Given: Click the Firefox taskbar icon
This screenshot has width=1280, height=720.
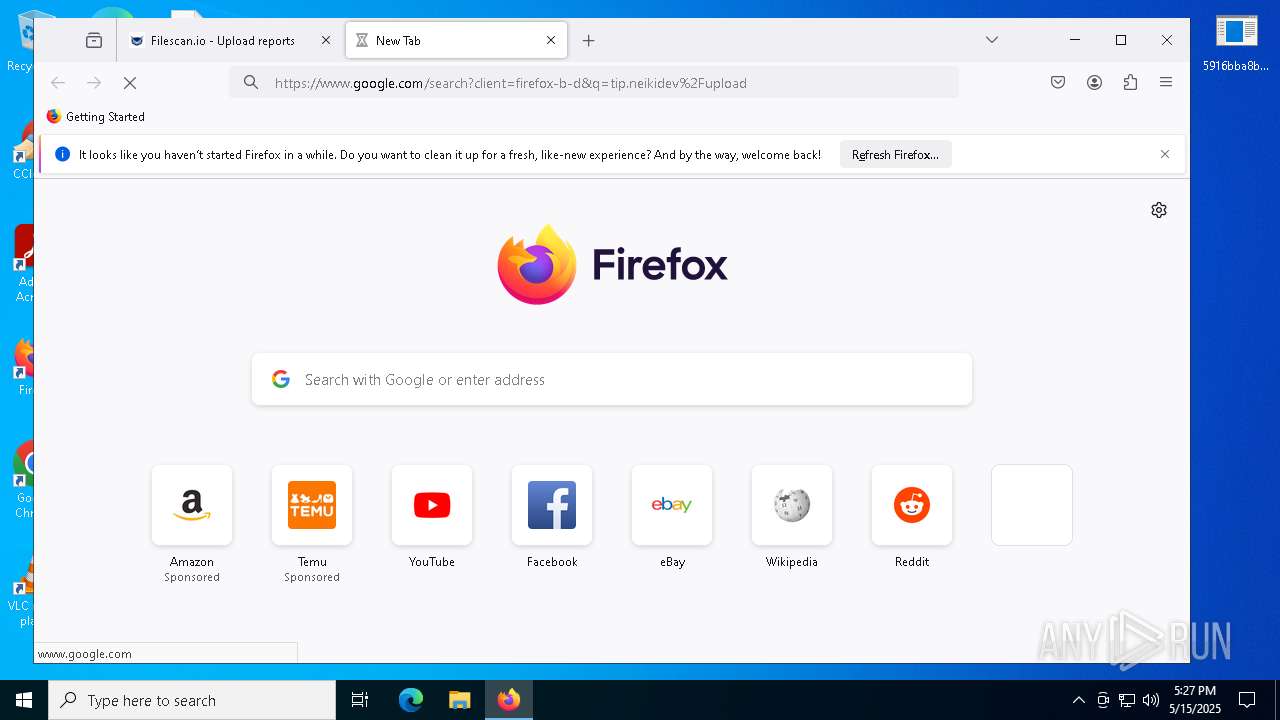Looking at the screenshot, I should (x=509, y=700).
